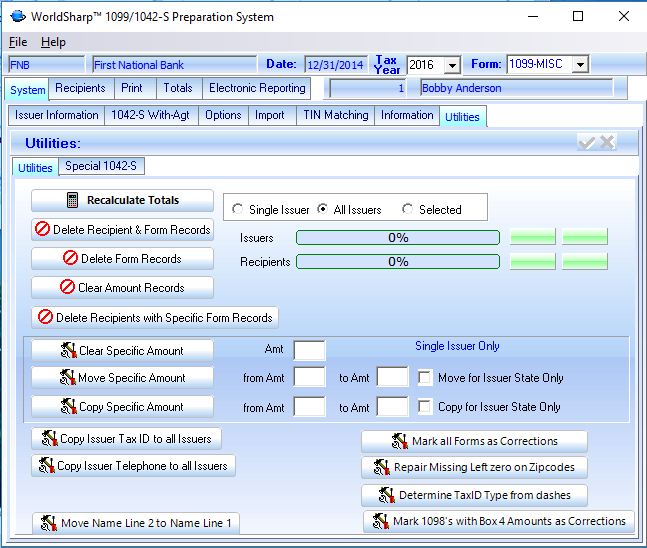This screenshot has width=647, height=548.
Task: Check Copy for Issuer State Only
Action: click(x=425, y=407)
